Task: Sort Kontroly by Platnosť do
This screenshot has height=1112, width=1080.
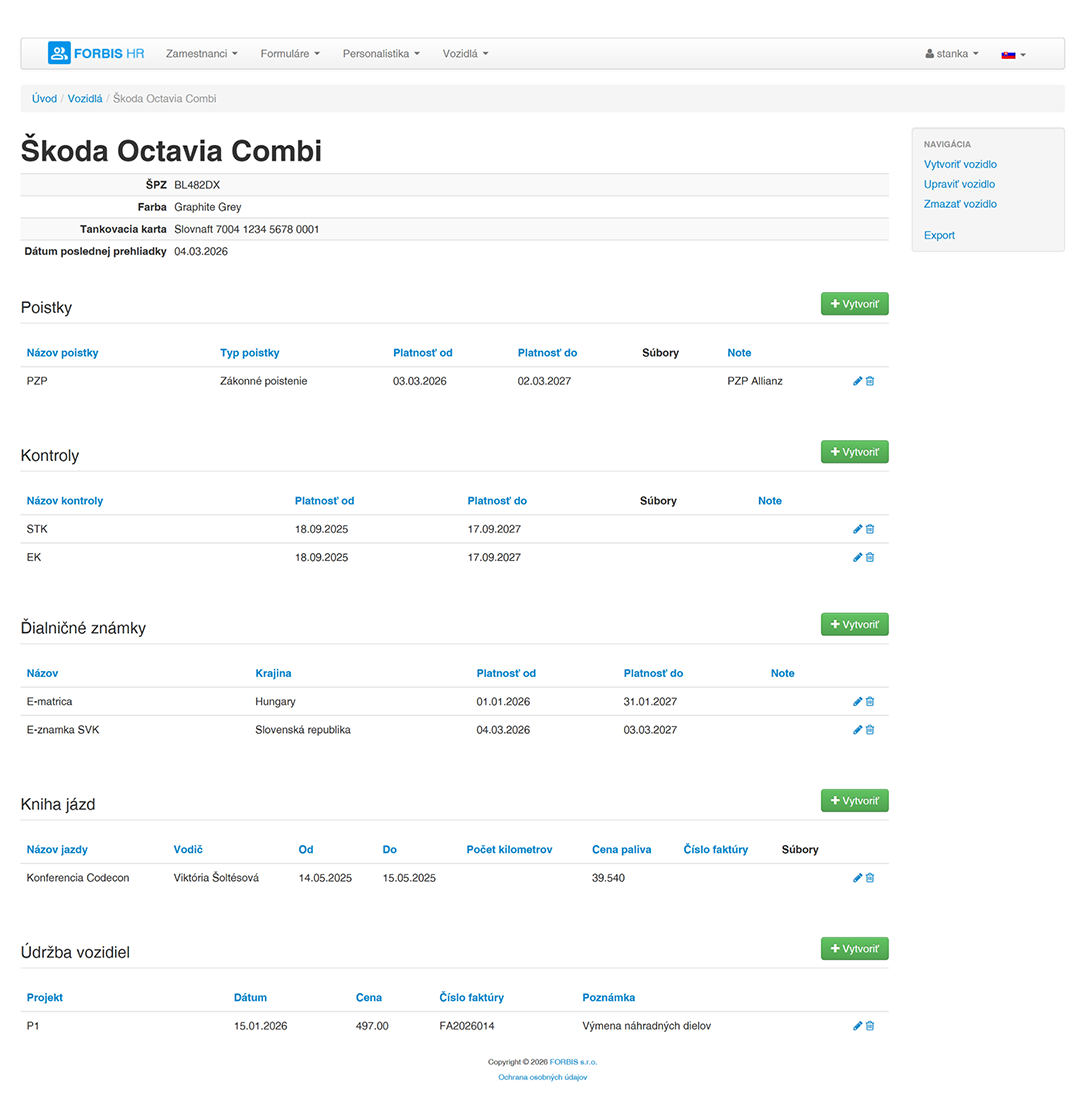Action: point(497,501)
